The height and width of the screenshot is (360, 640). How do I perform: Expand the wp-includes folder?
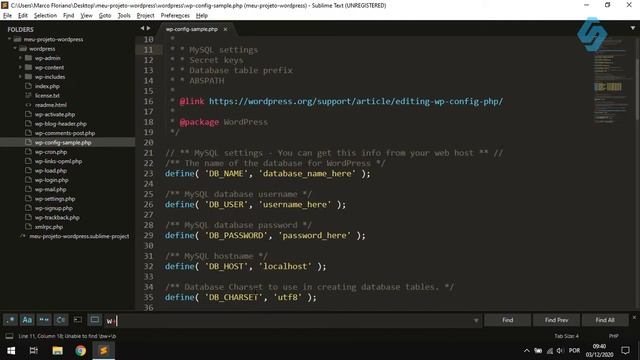pos(20,77)
